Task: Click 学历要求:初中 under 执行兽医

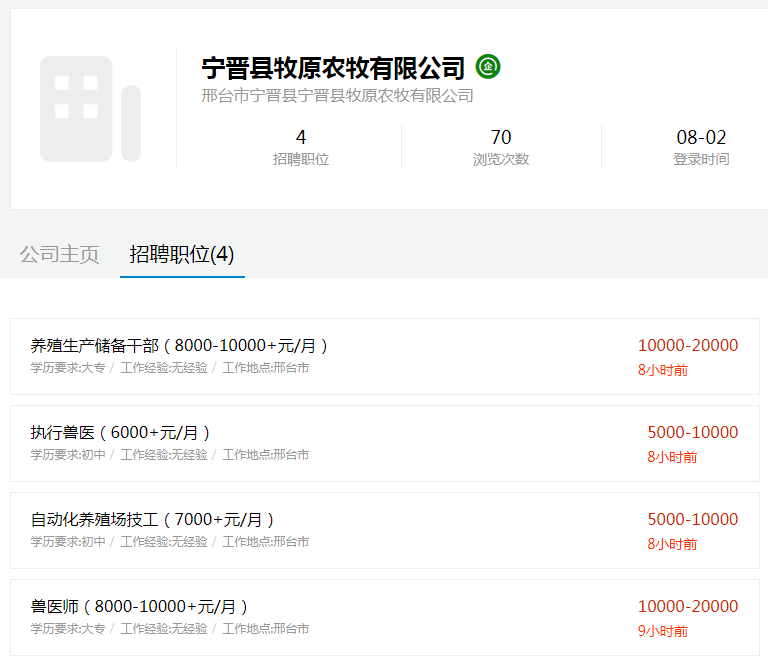Action: coord(68,455)
